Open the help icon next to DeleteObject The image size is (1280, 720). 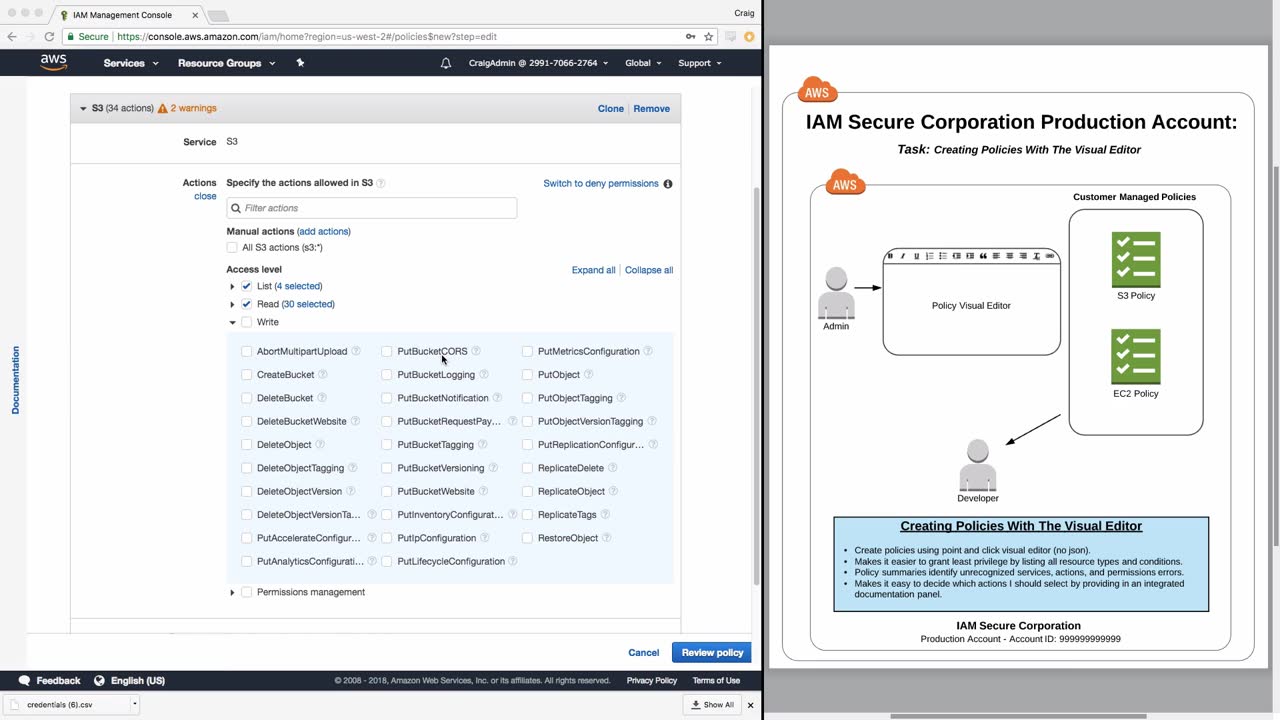coord(320,445)
